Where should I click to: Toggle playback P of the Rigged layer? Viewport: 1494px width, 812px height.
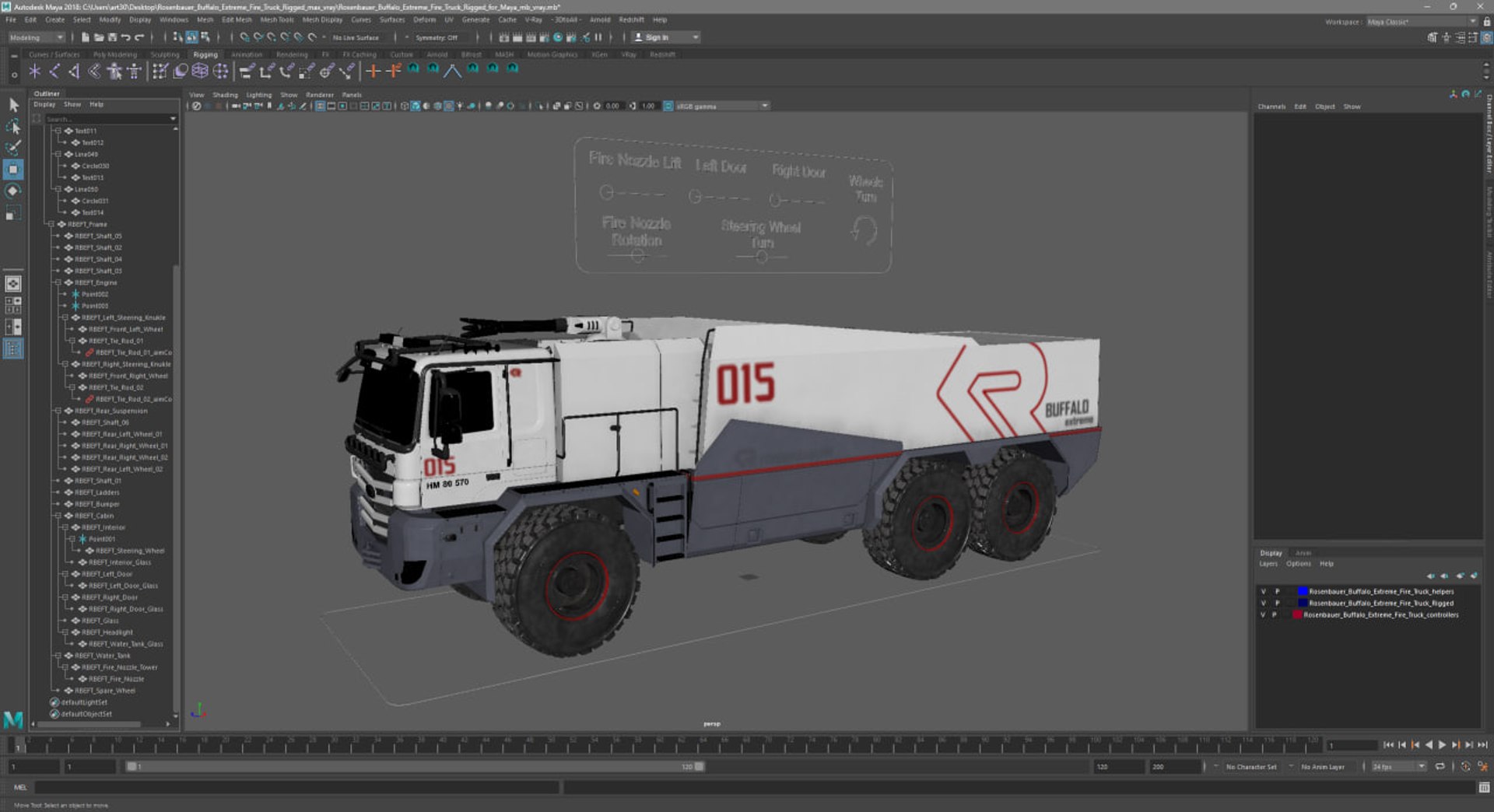click(1277, 603)
